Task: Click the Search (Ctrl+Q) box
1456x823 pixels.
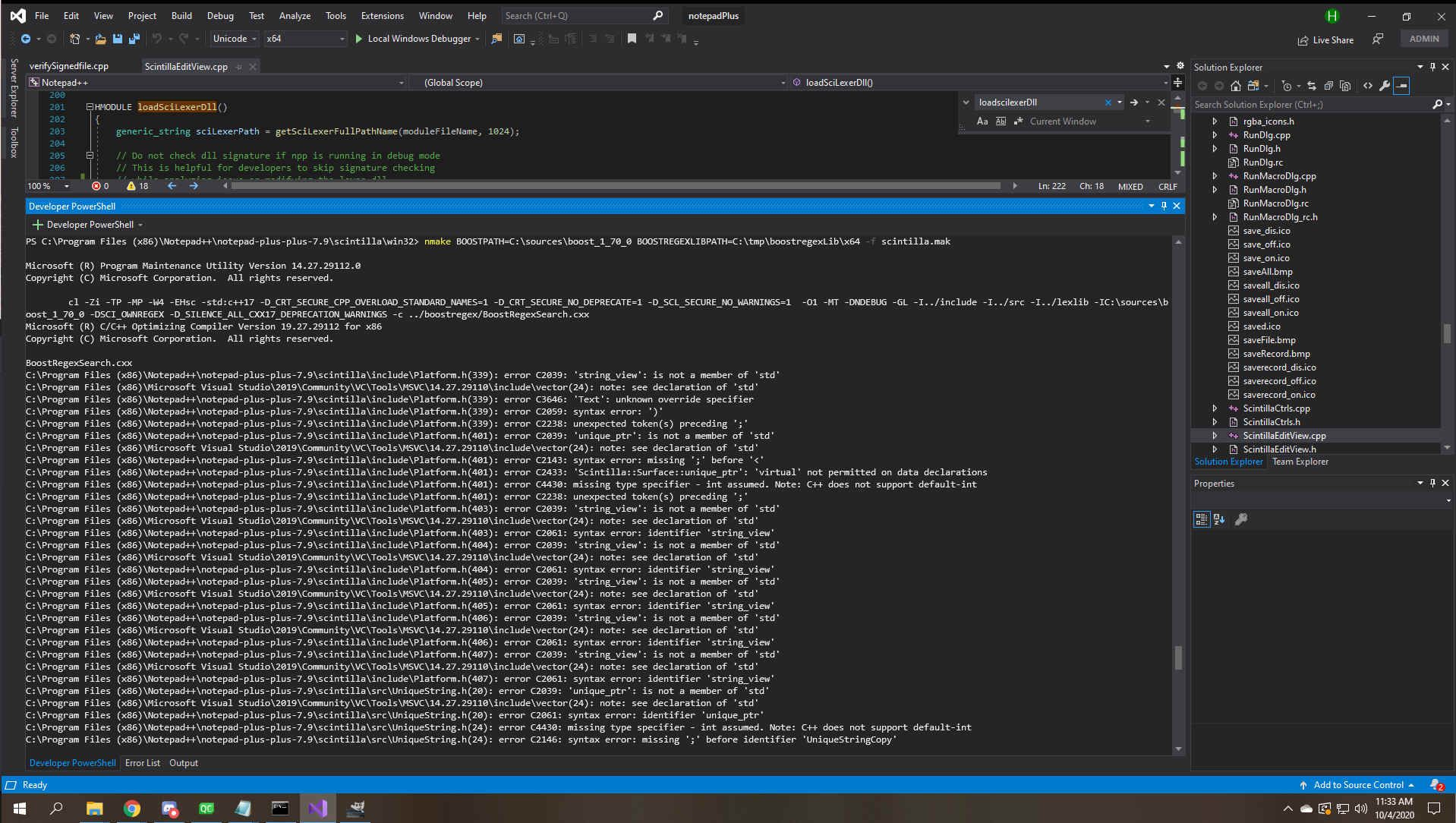Action: [585, 15]
